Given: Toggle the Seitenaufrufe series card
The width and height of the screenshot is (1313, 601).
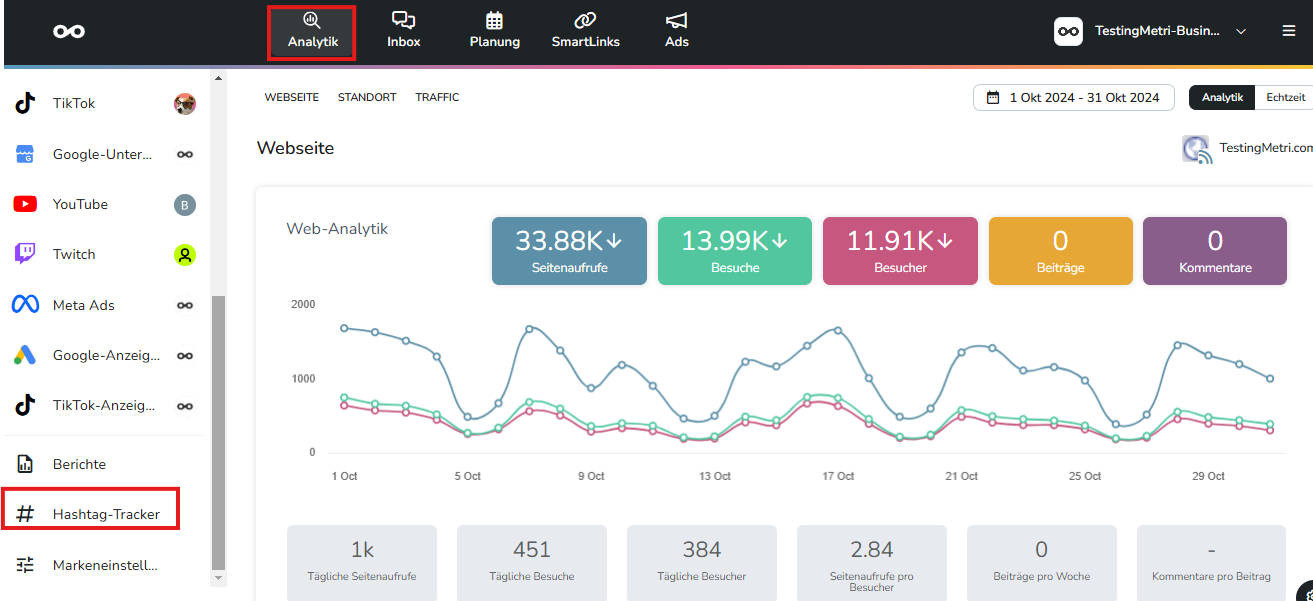Looking at the screenshot, I should [569, 251].
